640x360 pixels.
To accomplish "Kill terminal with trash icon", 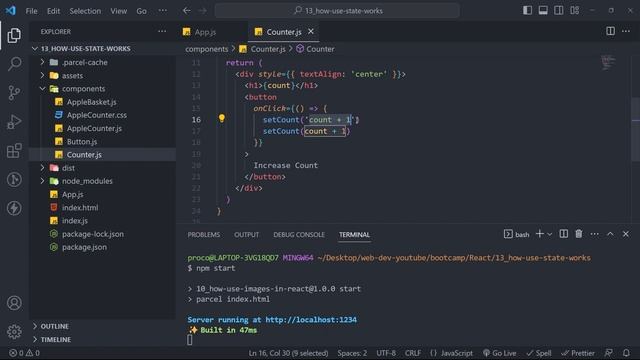I will pyautogui.click(x=579, y=234).
